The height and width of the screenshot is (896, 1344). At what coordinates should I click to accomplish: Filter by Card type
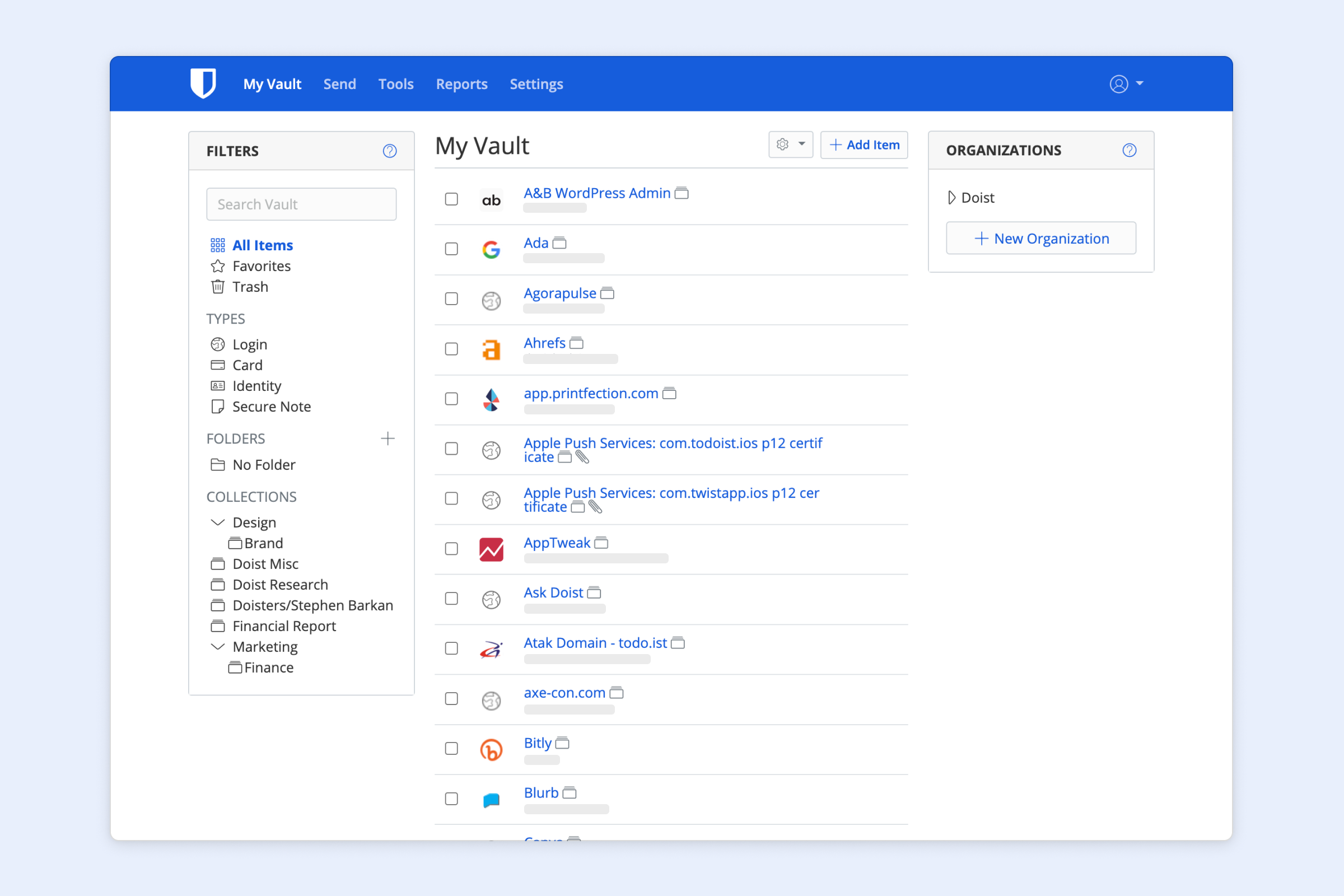247,365
